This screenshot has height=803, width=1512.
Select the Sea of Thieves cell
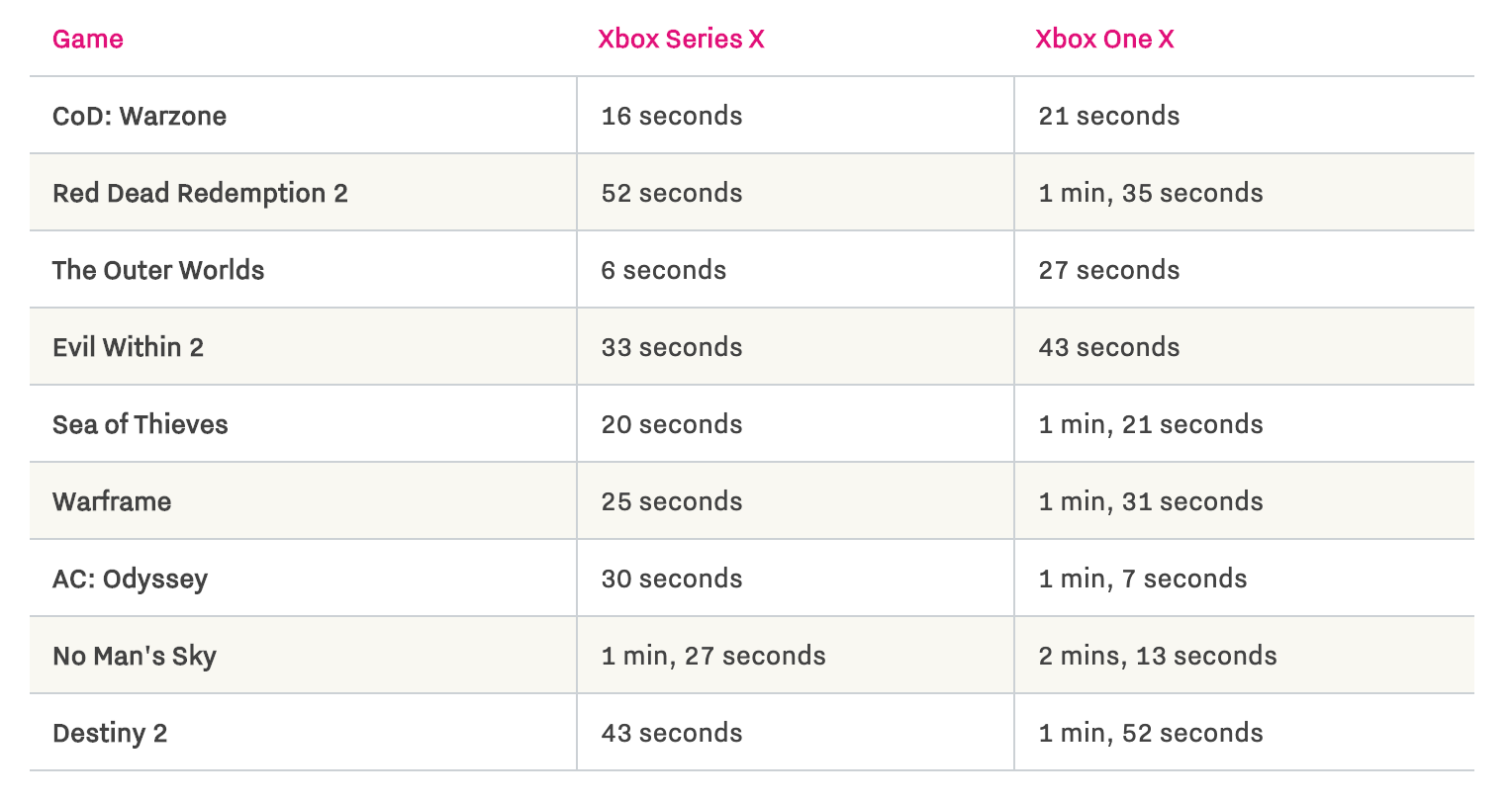(141, 425)
